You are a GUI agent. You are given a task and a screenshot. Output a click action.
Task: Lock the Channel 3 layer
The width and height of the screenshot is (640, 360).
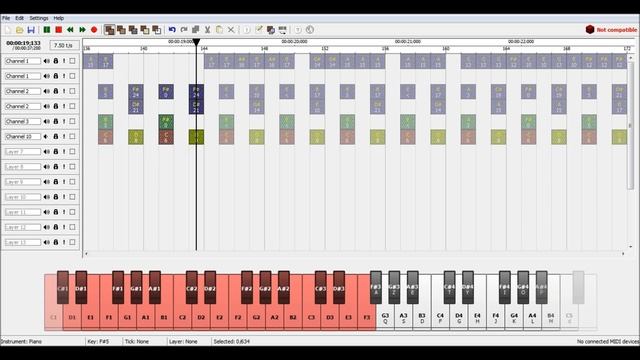[56, 121]
